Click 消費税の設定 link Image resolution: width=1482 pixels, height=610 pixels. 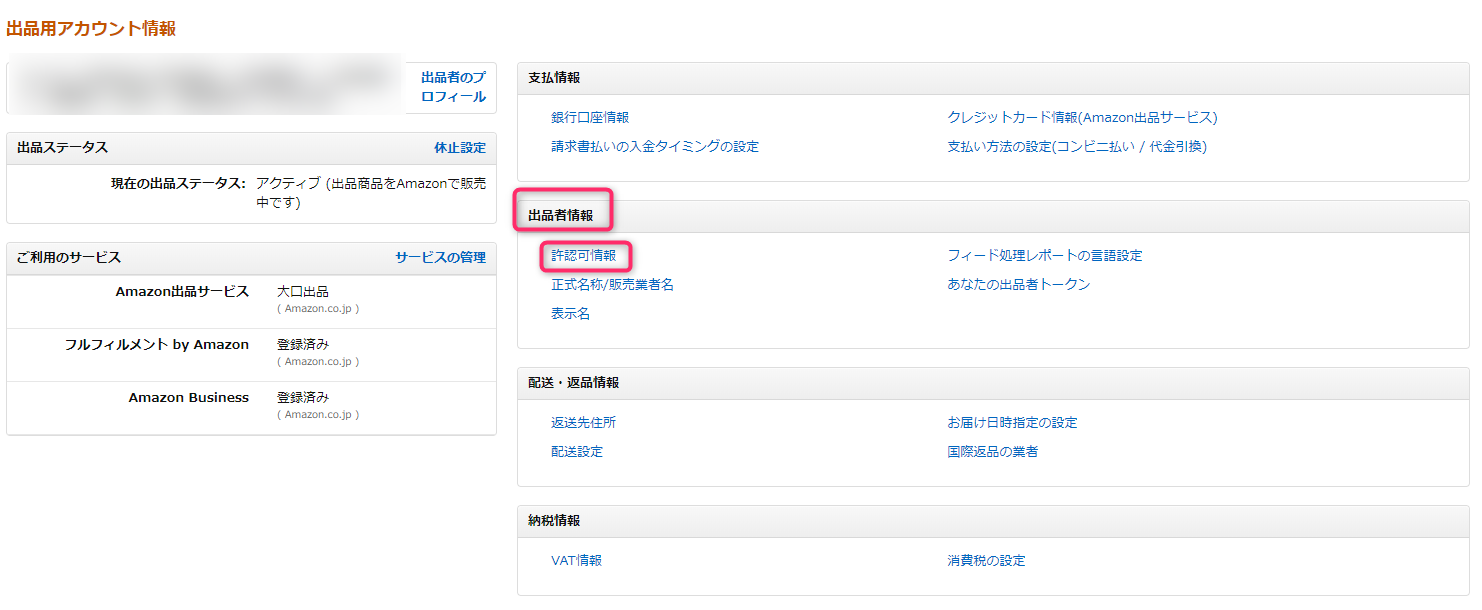987,561
